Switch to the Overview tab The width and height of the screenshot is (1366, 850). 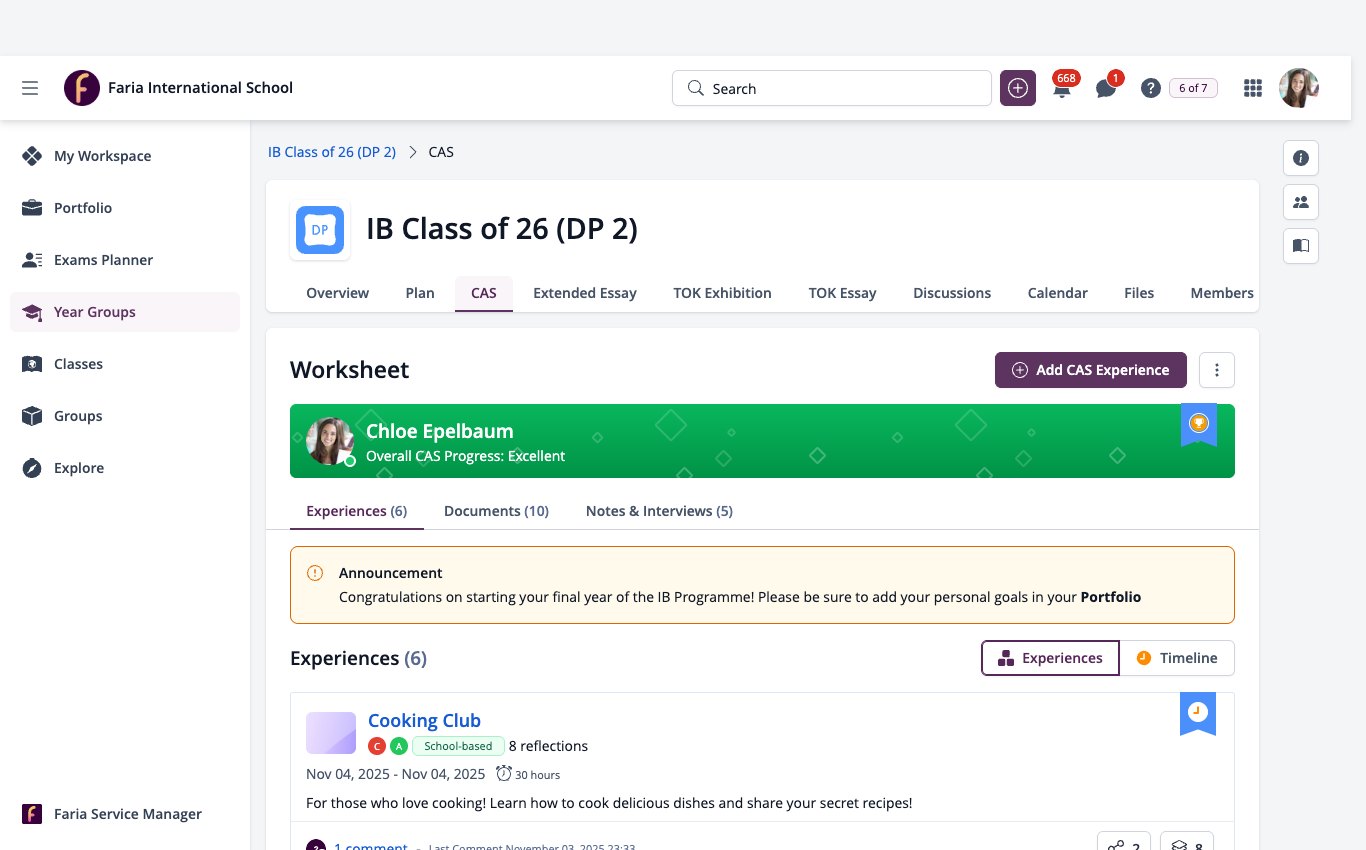click(337, 293)
